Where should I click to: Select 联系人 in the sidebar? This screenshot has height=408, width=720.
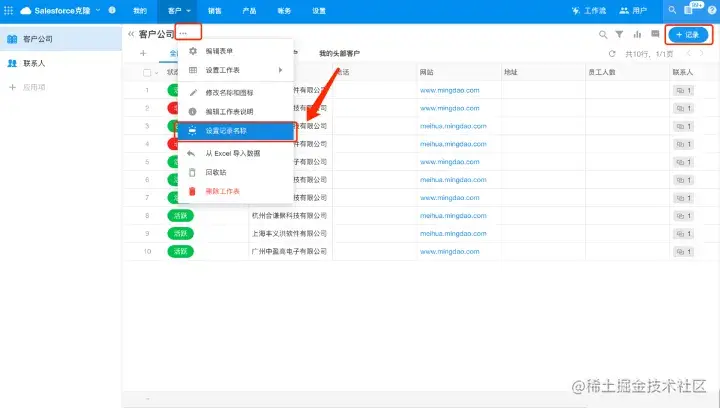(x=61, y=63)
